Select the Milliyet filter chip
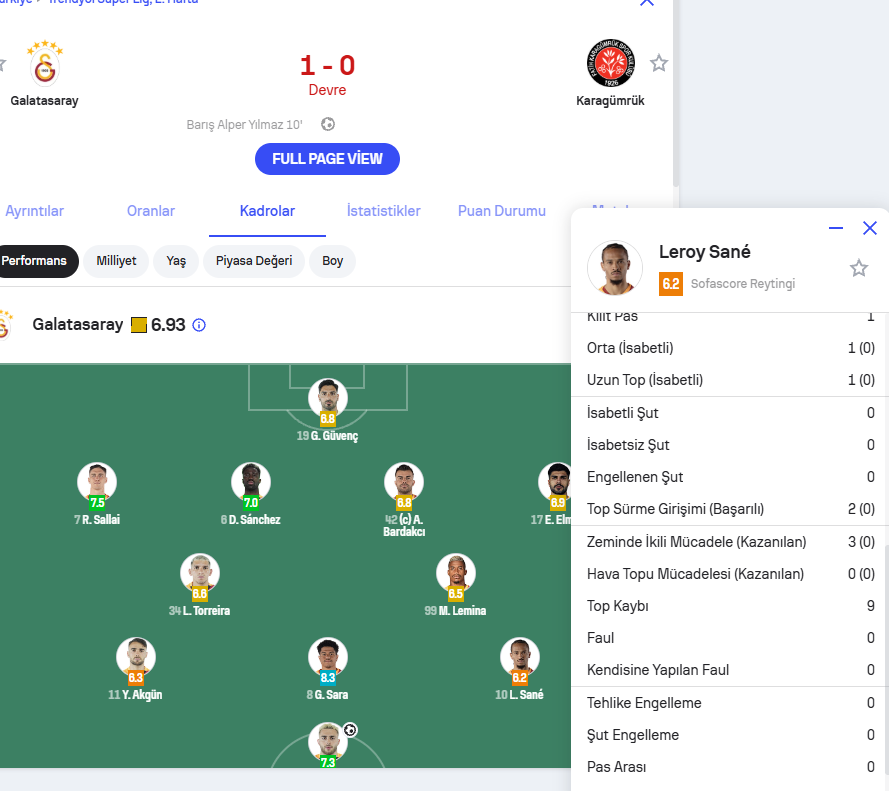889x791 pixels. point(116,261)
